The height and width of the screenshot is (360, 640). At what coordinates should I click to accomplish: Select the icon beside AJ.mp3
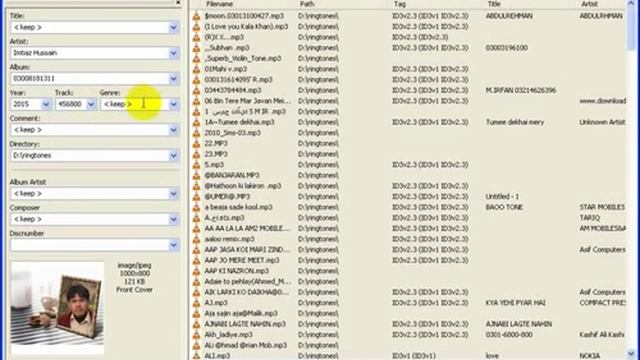196,302
